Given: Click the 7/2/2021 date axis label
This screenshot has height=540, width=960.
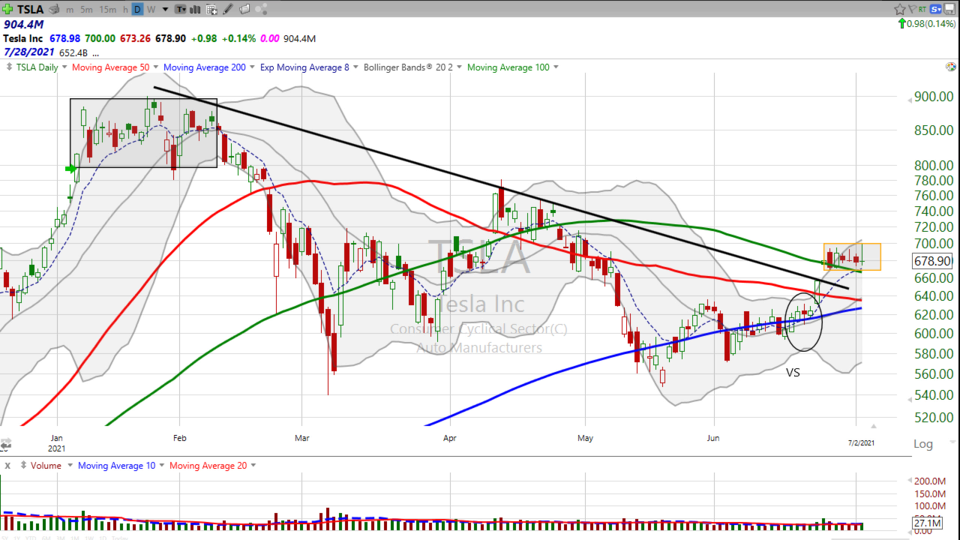Looking at the screenshot, I should [x=861, y=443].
